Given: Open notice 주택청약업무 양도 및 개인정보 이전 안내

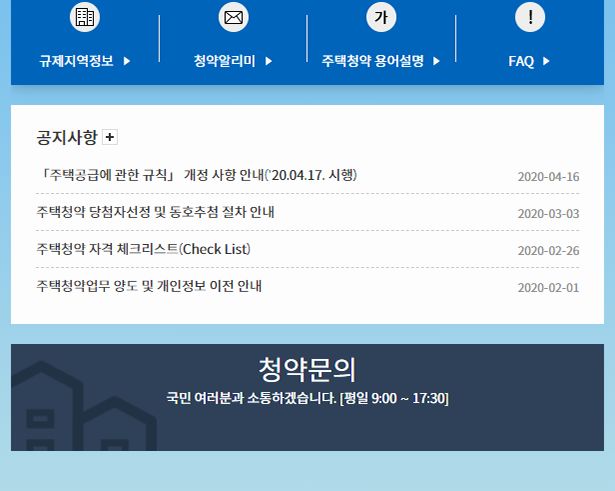Looking at the screenshot, I should click(x=149, y=286).
